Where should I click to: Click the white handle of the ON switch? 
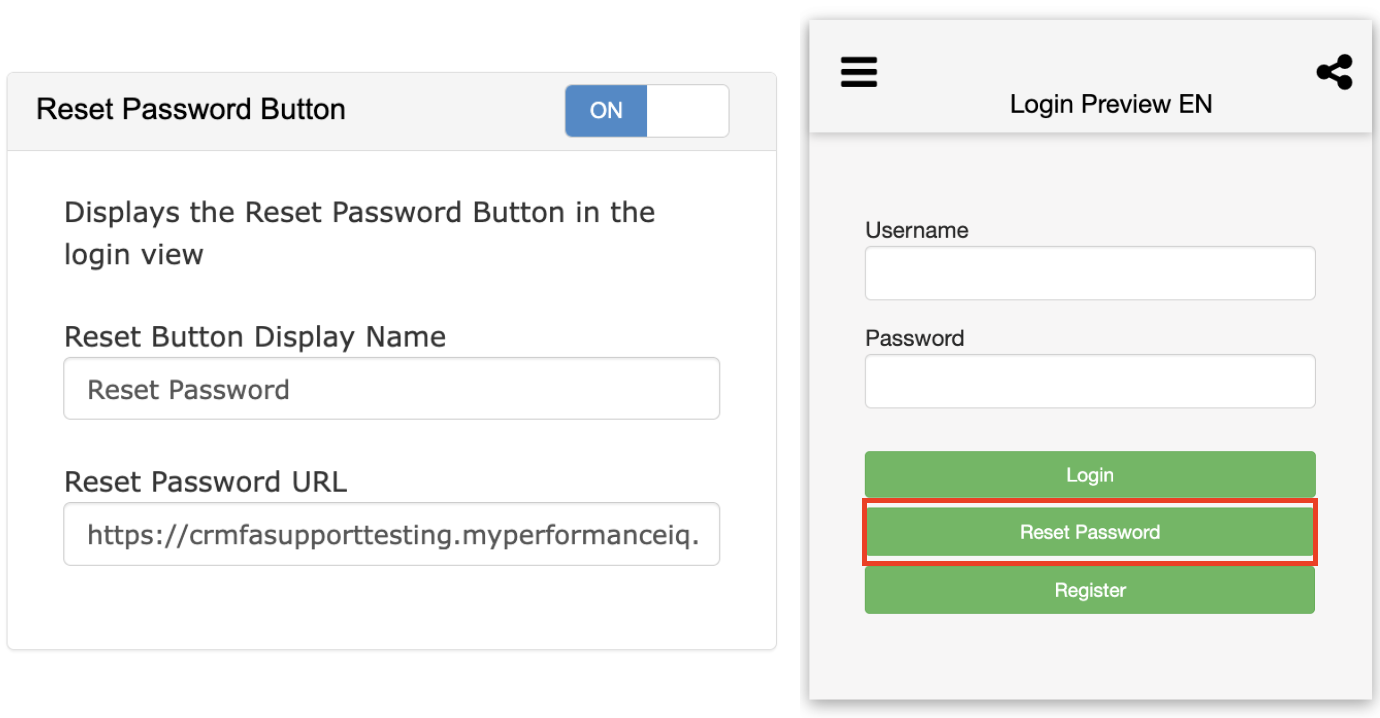tap(688, 110)
